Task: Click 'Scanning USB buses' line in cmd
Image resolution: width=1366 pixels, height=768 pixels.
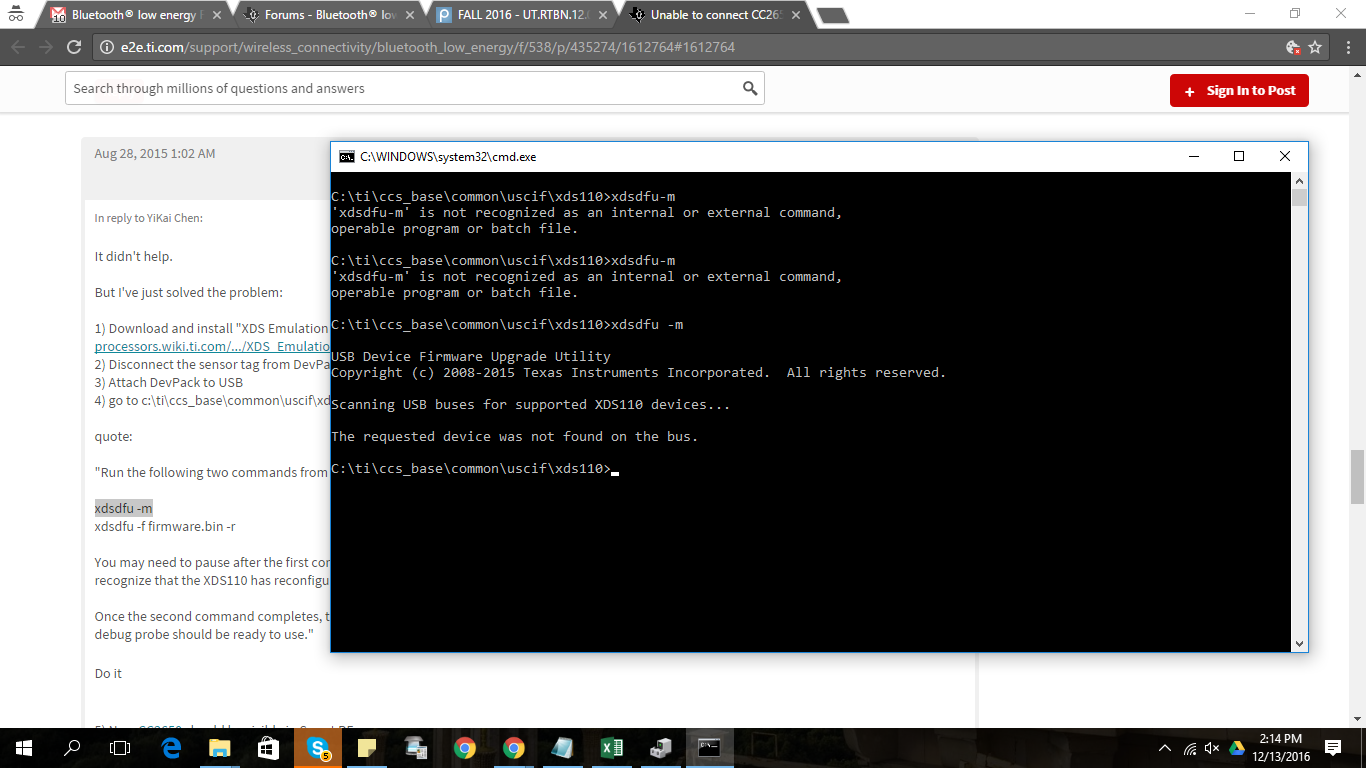Action: pyautogui.click(x=531, y=404)
